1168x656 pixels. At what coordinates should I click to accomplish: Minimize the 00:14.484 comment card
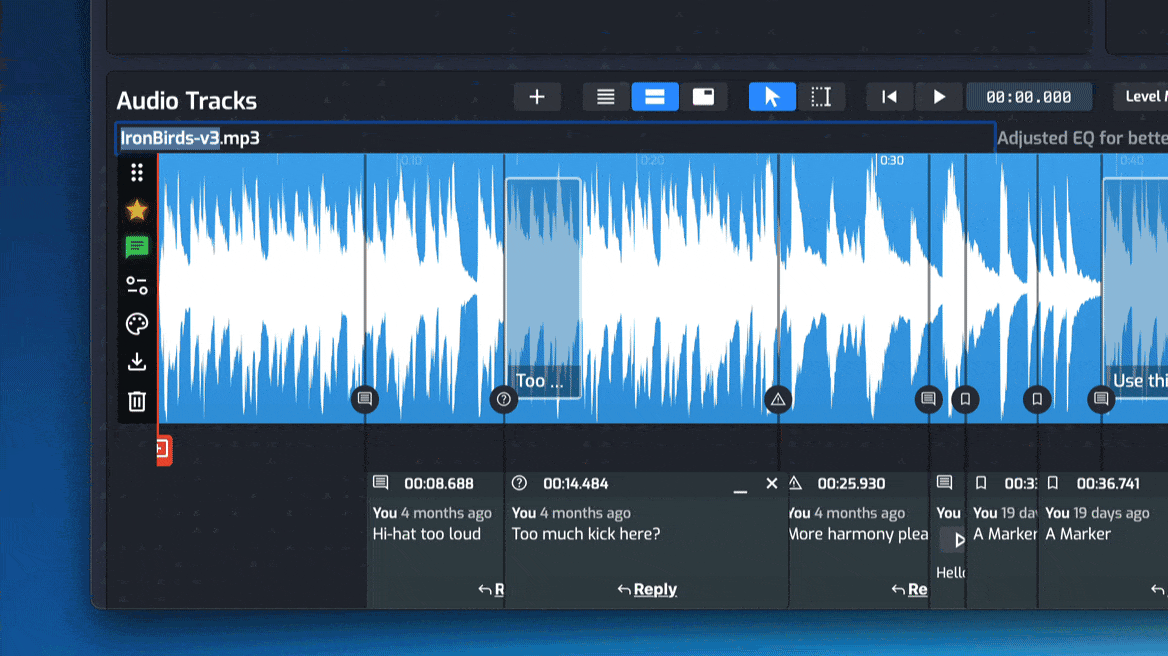pos(740,485)
